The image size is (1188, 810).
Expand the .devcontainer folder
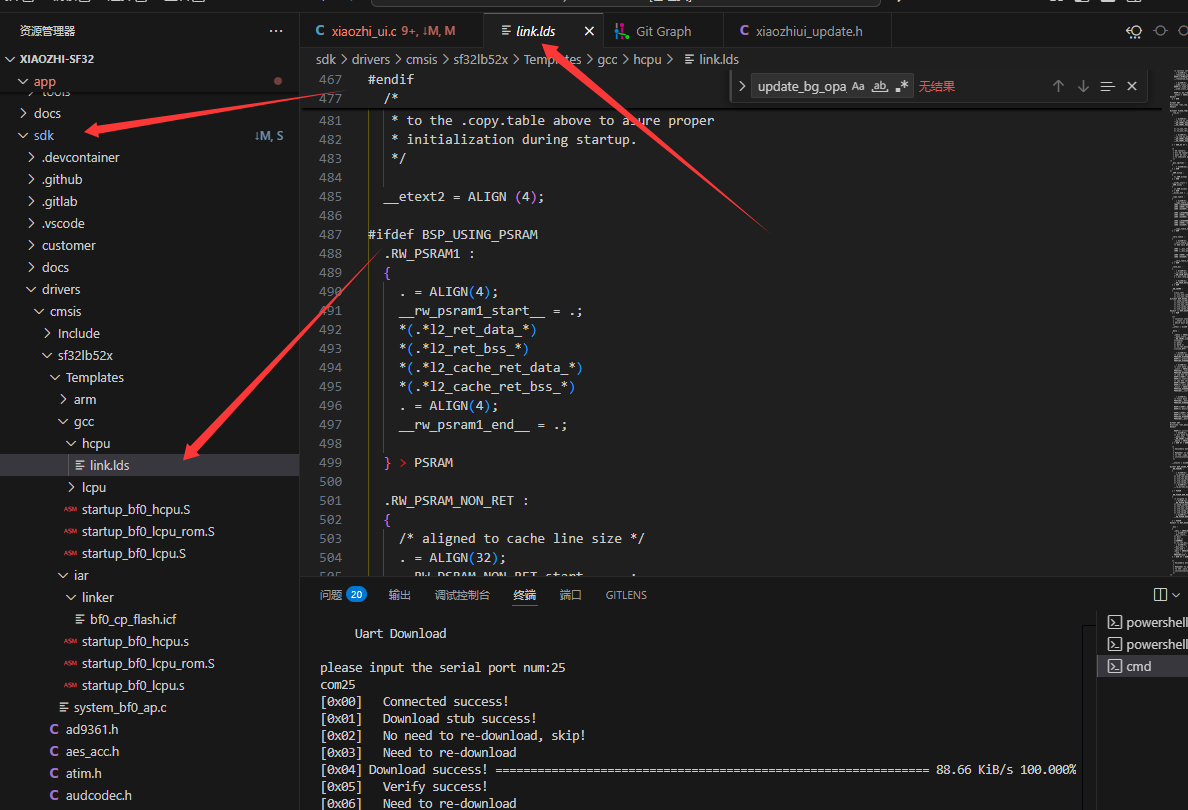click(31, 157)
